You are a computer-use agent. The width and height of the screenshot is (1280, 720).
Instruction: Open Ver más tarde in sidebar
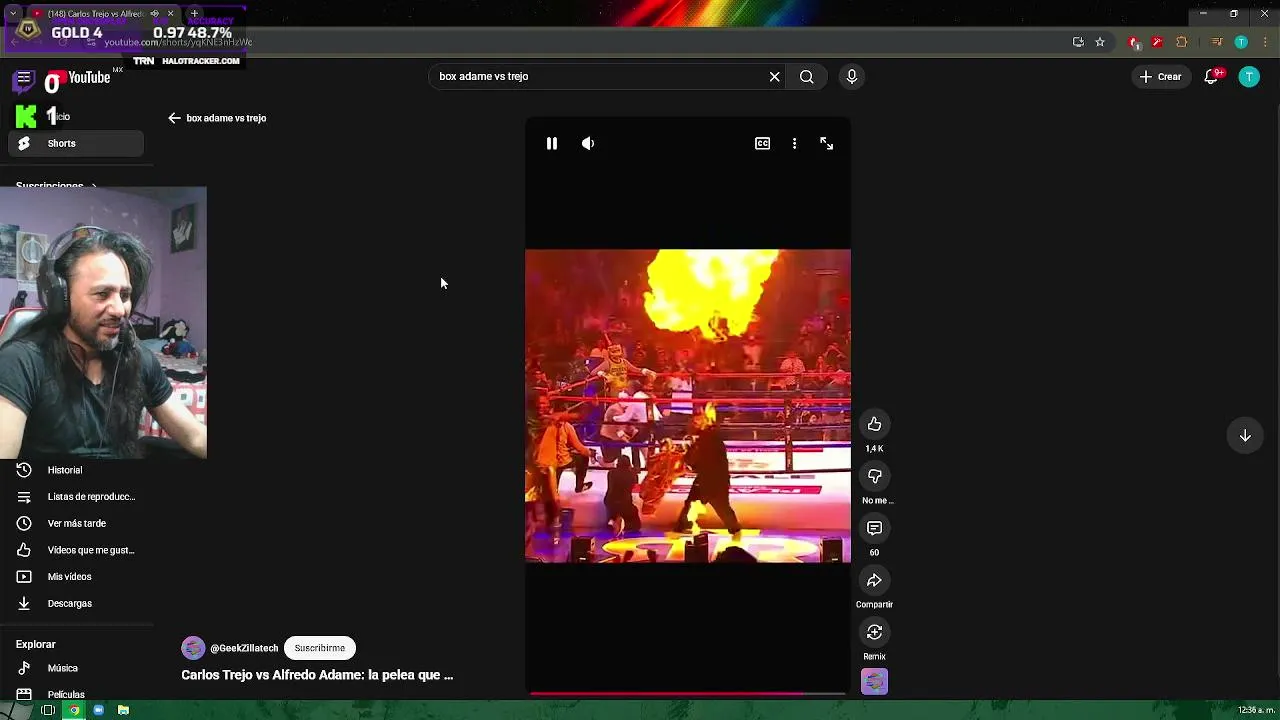coord(76,524)
